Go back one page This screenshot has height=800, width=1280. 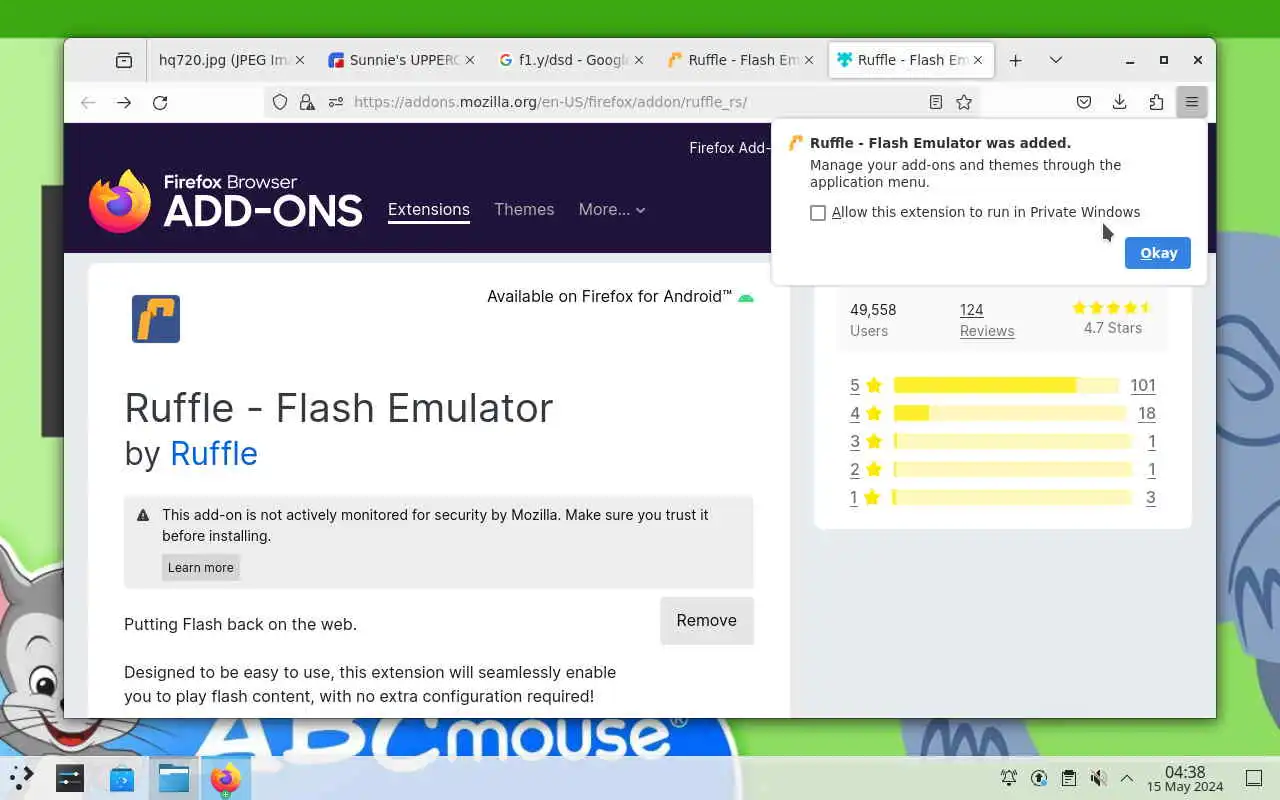point(88,102)
